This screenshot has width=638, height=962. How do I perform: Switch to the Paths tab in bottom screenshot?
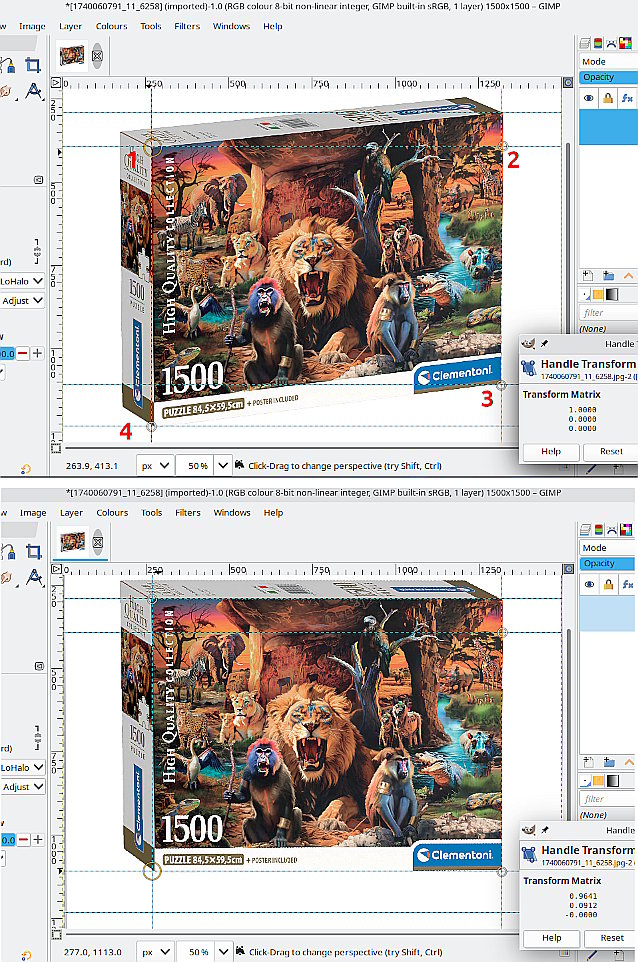point(612,529)
